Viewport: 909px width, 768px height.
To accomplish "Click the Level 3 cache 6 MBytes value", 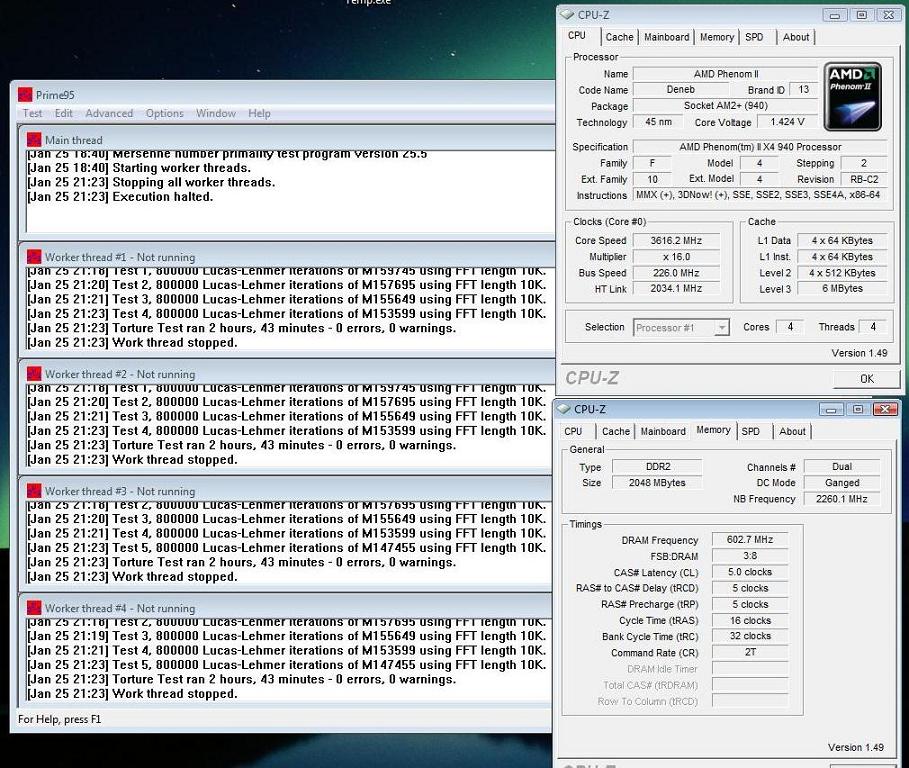I will (x=842, y=289).
